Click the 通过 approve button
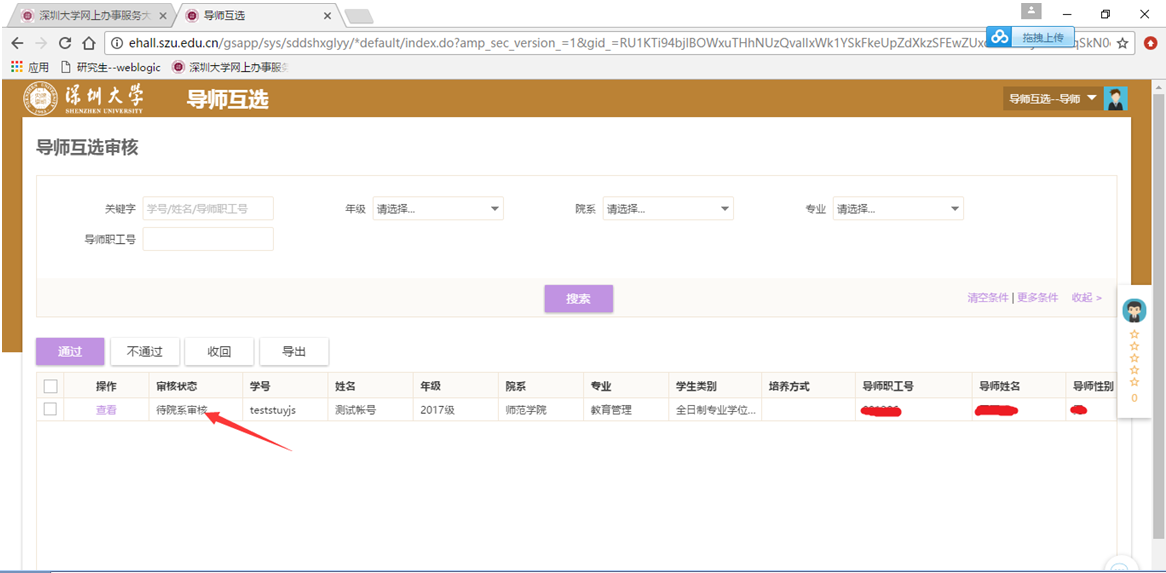 [70, 352]
